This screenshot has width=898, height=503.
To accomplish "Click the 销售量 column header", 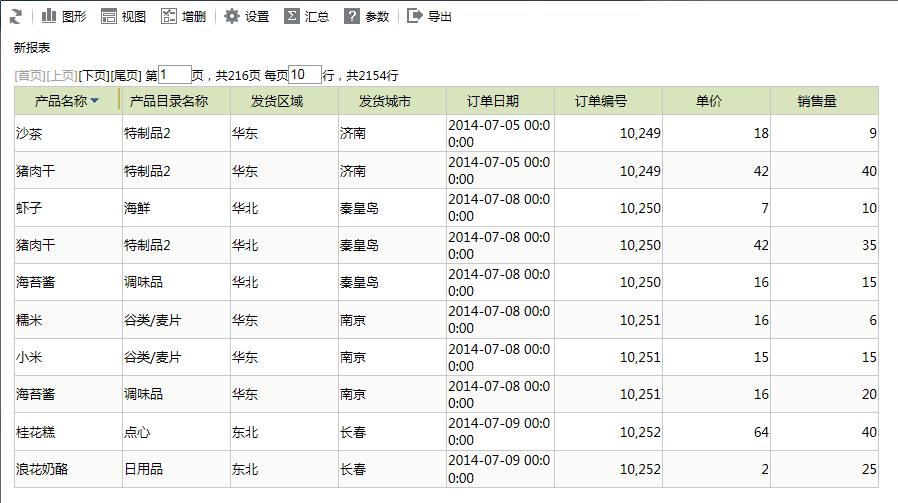I will click(817, 101).
